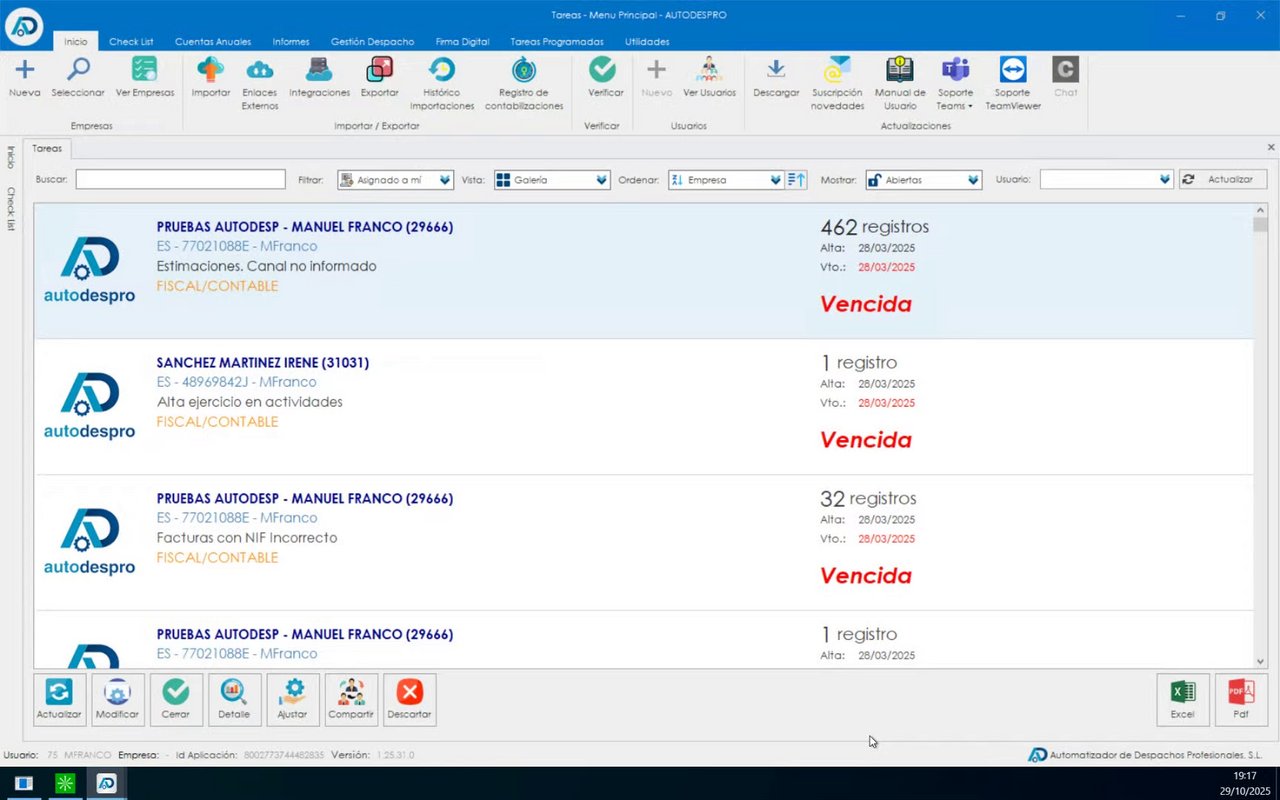Select task 'Facturas con NIF Incorrecto'
This screenshot has width=1280, height=800.
click(x=644, y=543)
